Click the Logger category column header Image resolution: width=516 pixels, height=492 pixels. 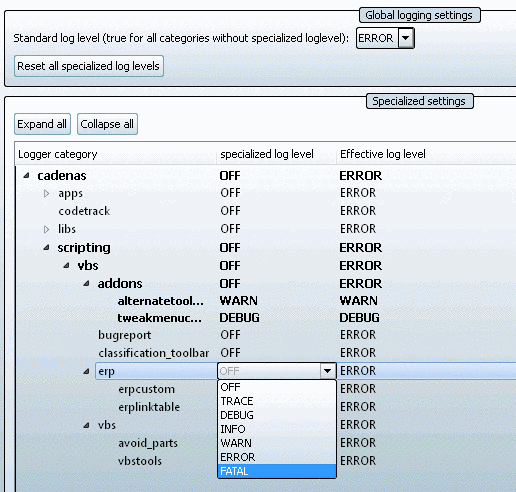pos(116,154)
